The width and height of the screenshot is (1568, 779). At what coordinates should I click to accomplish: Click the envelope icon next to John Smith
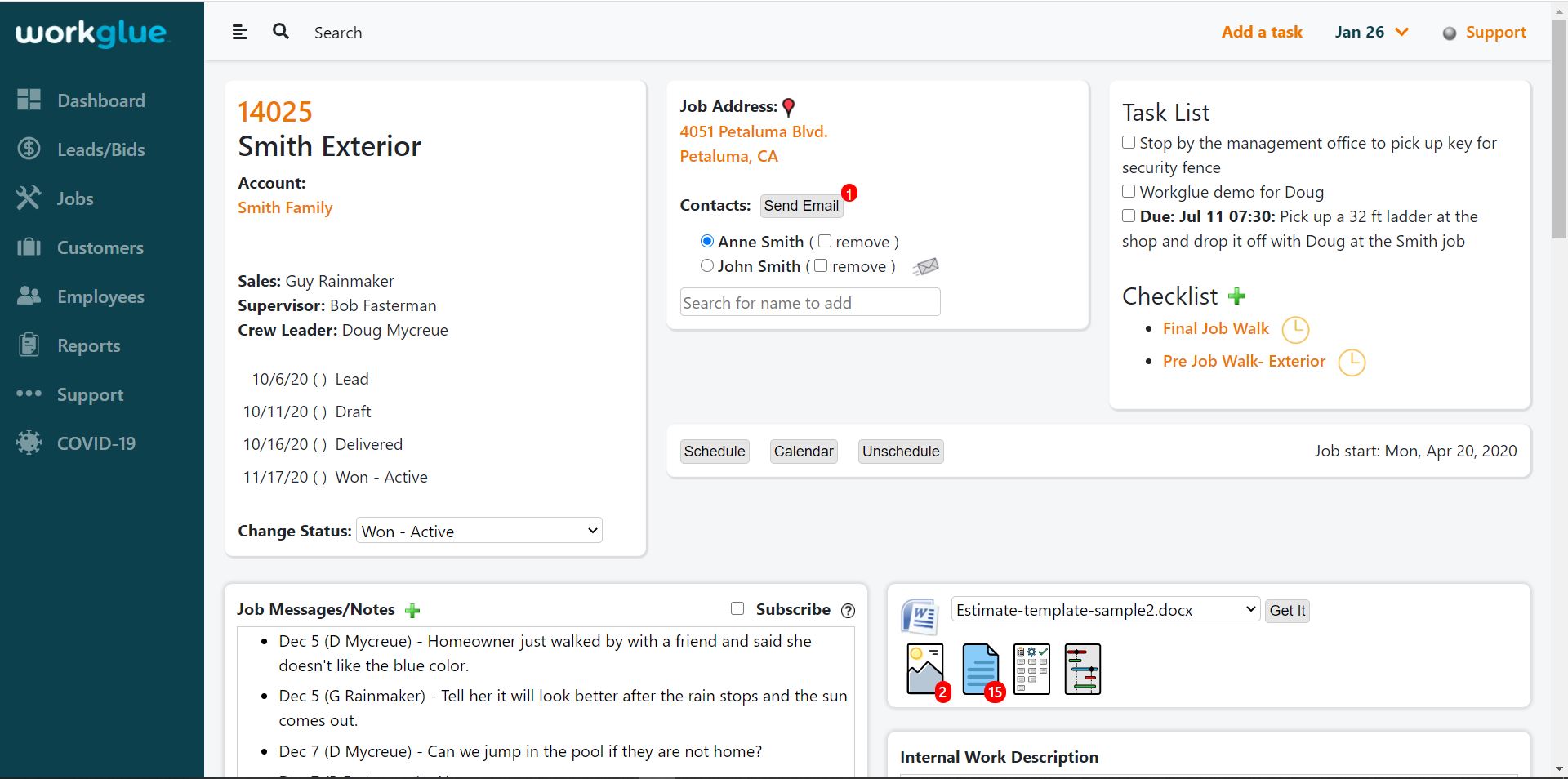925,267
